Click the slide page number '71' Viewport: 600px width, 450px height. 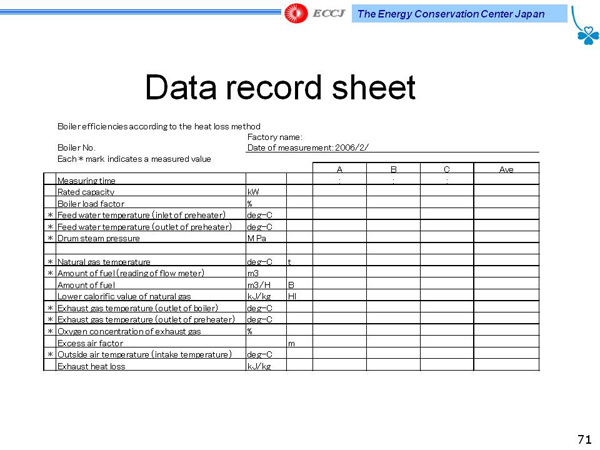click(x=584, y=439)
